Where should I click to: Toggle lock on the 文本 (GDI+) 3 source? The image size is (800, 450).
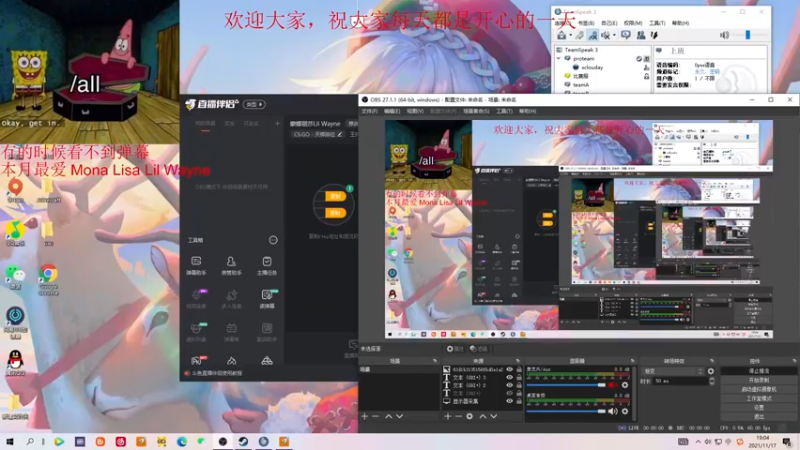(x=519, y=378)
